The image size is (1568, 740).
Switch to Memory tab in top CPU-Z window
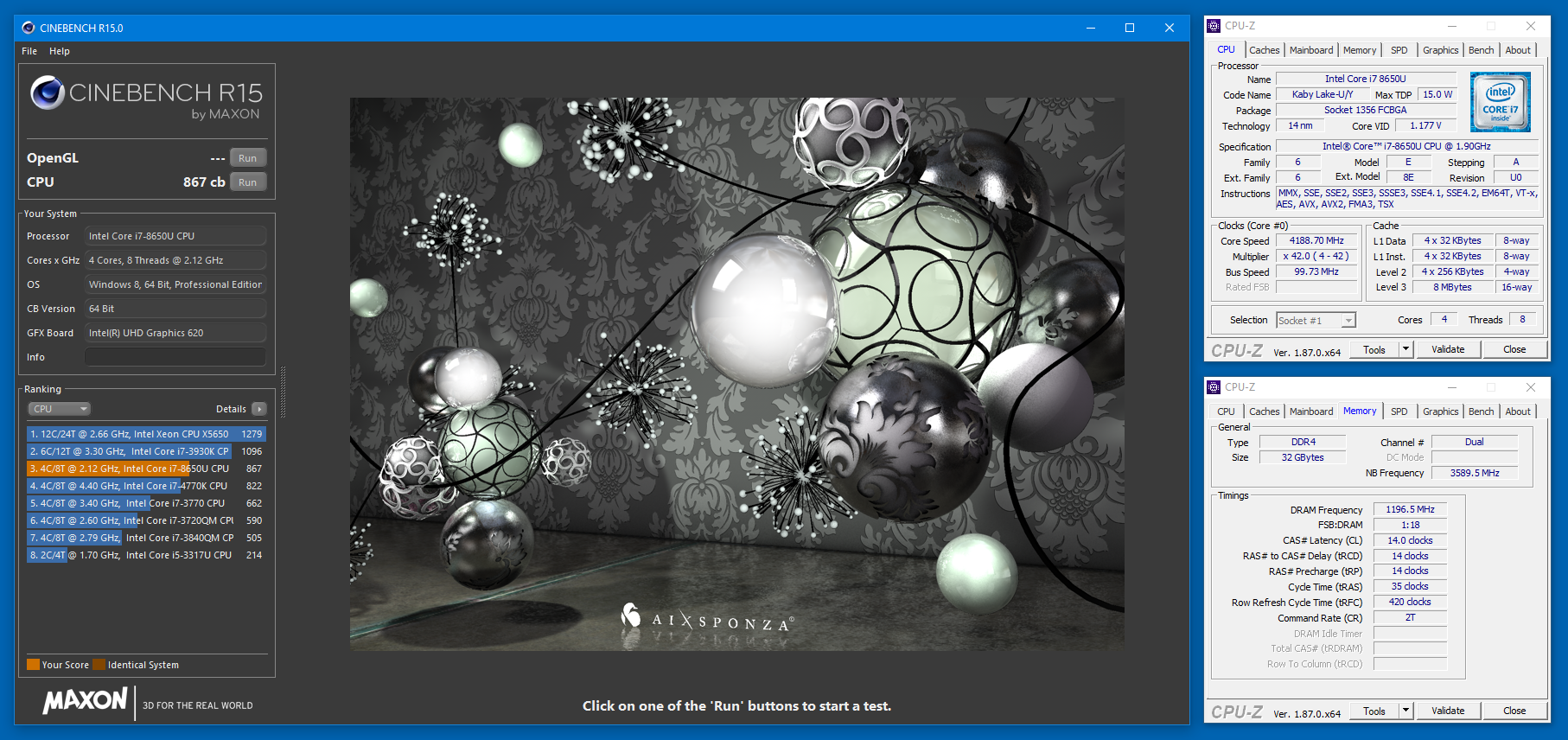(1360, 50)
